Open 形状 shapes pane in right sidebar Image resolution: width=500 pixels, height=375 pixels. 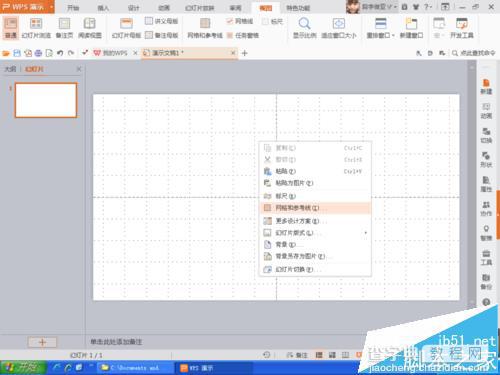click(486, 160)
